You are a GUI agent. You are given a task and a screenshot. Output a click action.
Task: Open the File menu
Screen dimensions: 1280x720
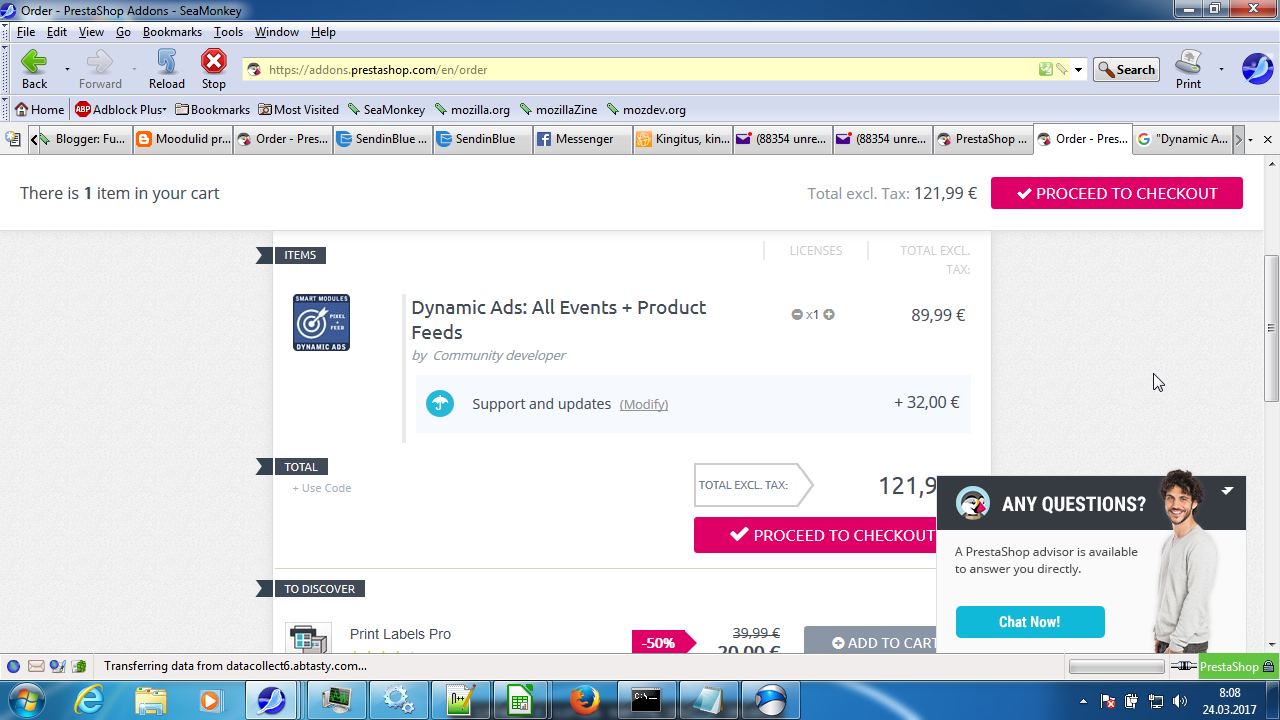[26, 32]
